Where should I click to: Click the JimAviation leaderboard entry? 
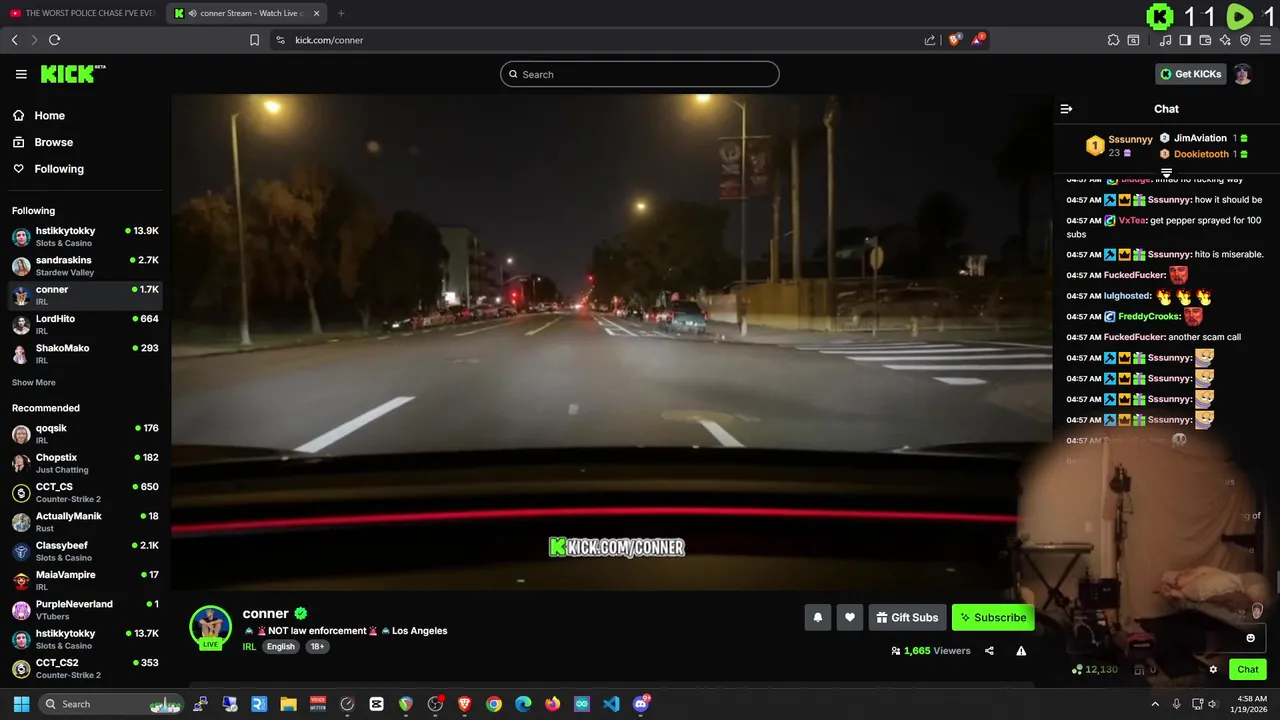point(1204,139)
